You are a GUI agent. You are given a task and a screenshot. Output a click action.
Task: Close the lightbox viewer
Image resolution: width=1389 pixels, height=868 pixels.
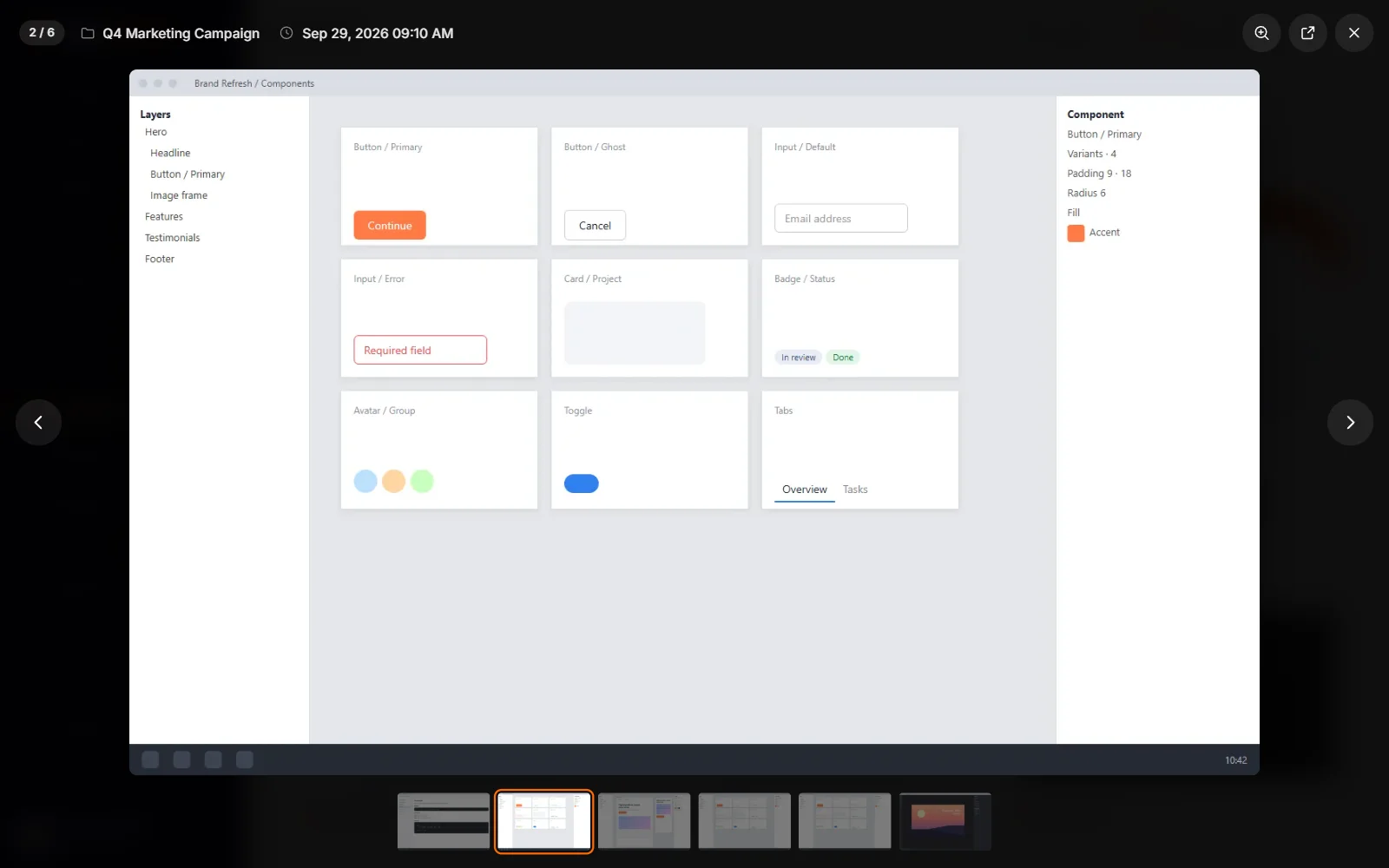pyautogui.click(x=1353, y=33)
